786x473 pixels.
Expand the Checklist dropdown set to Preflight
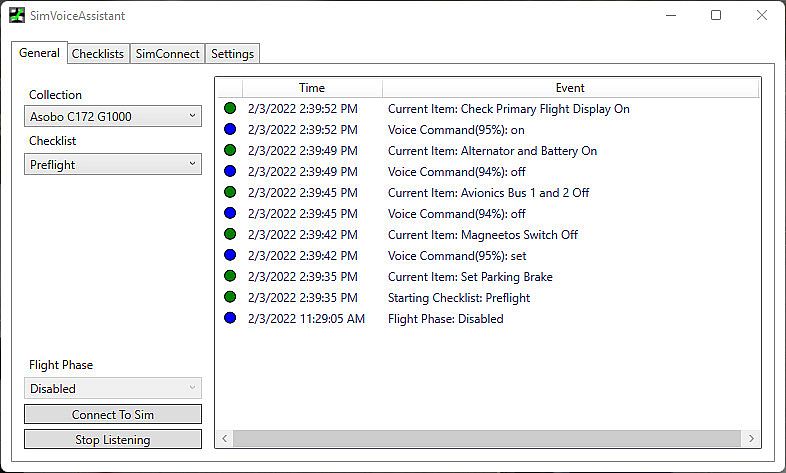pos(113,165)
